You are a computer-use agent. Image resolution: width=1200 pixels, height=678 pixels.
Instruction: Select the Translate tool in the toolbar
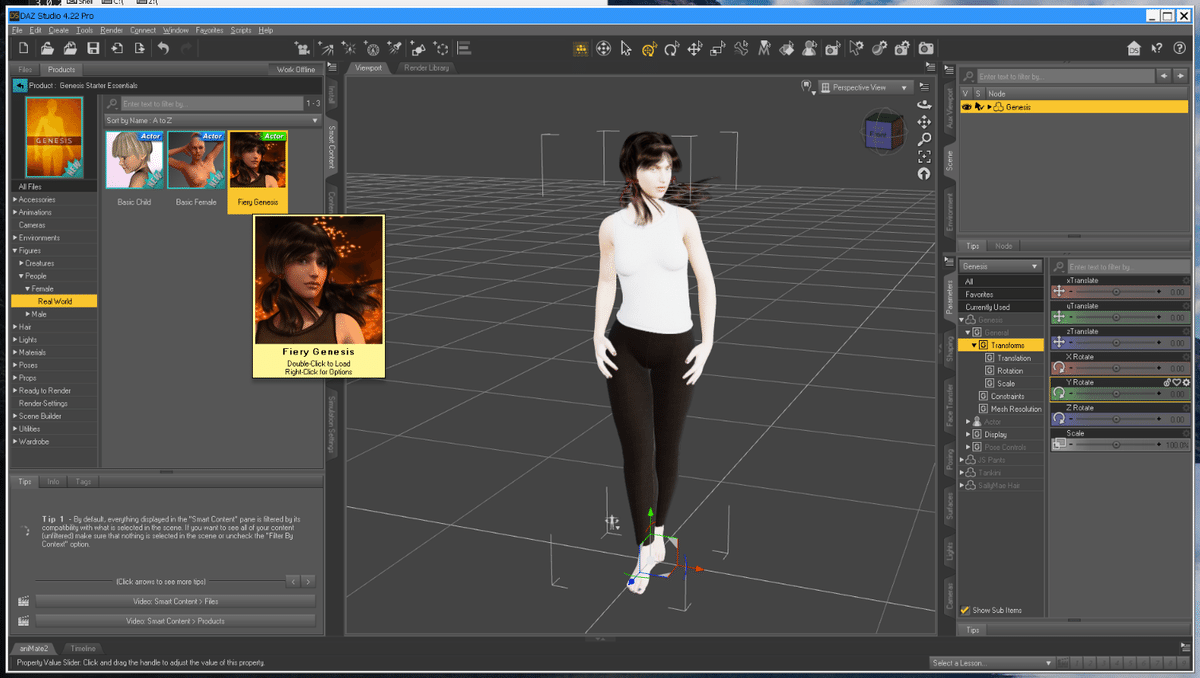(695, 48)
